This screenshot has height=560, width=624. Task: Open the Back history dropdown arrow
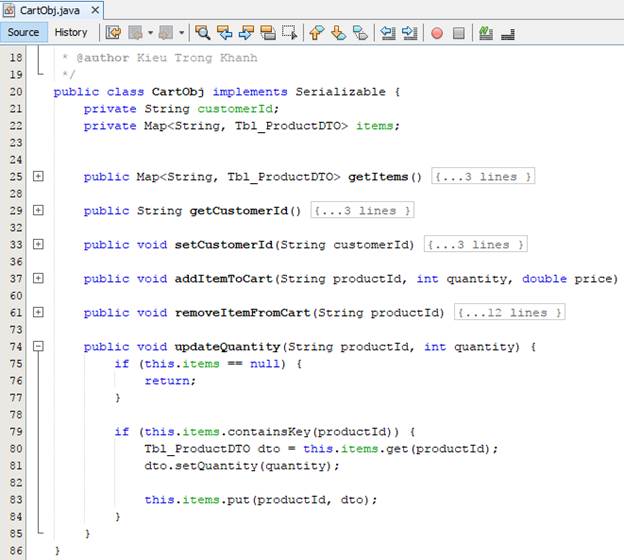pyautogui.click(x=150, y=33)
